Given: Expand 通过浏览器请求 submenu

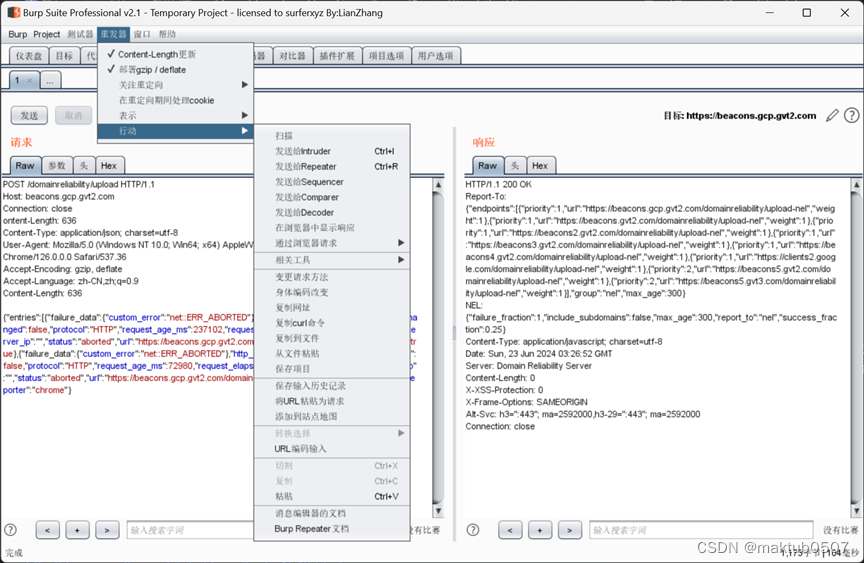Looking at the screenshot, I should [x=332, y=243].
